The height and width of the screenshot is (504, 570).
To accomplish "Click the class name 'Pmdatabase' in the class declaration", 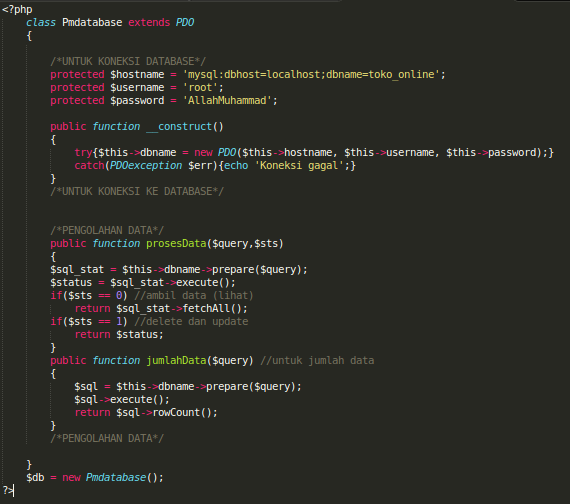I will pyautogui.click(x=92, y=23).
